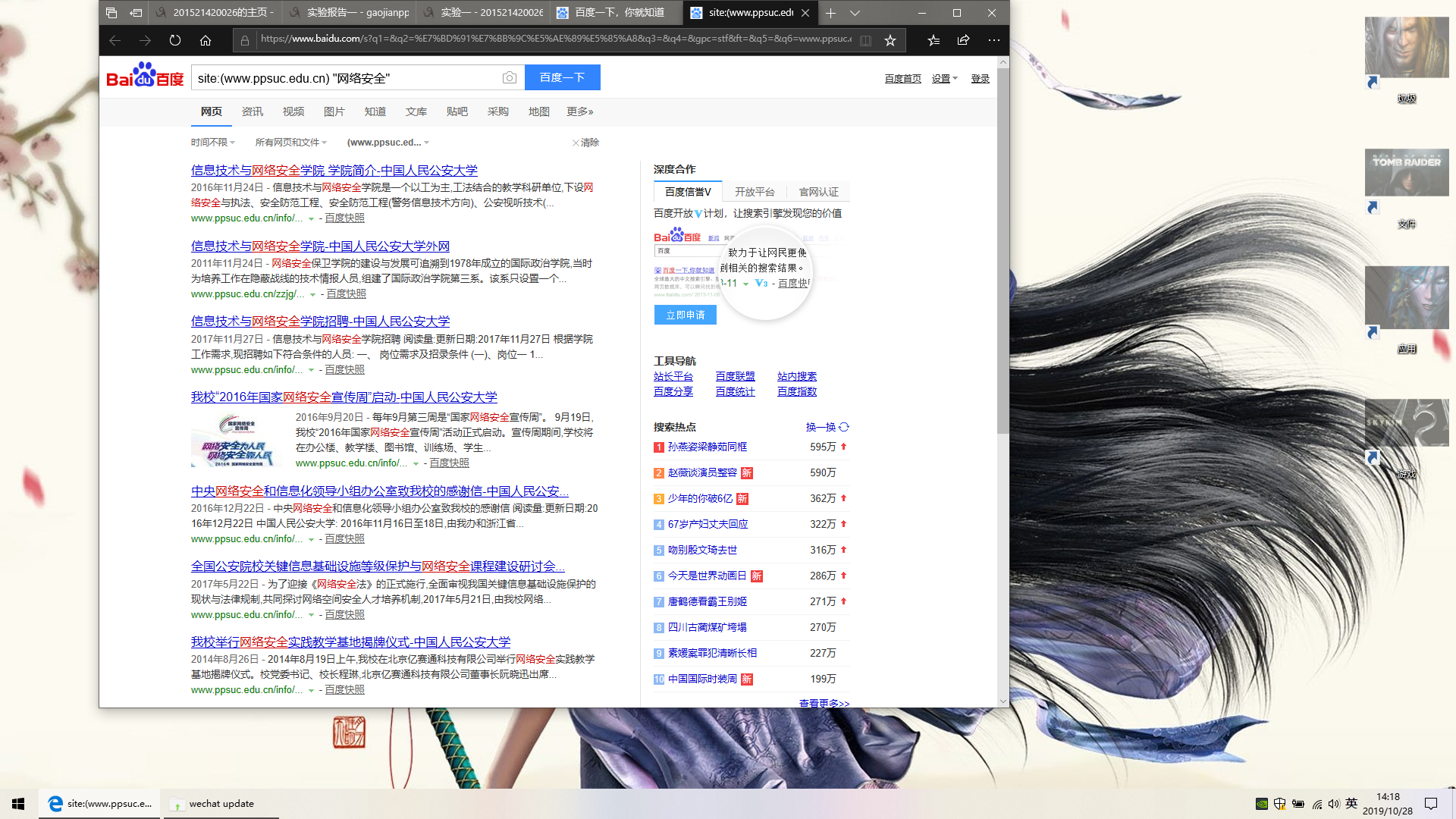Select the 开放平台 tab
The height and width of the screenshot is (819, 1456).
pos(755,192)
